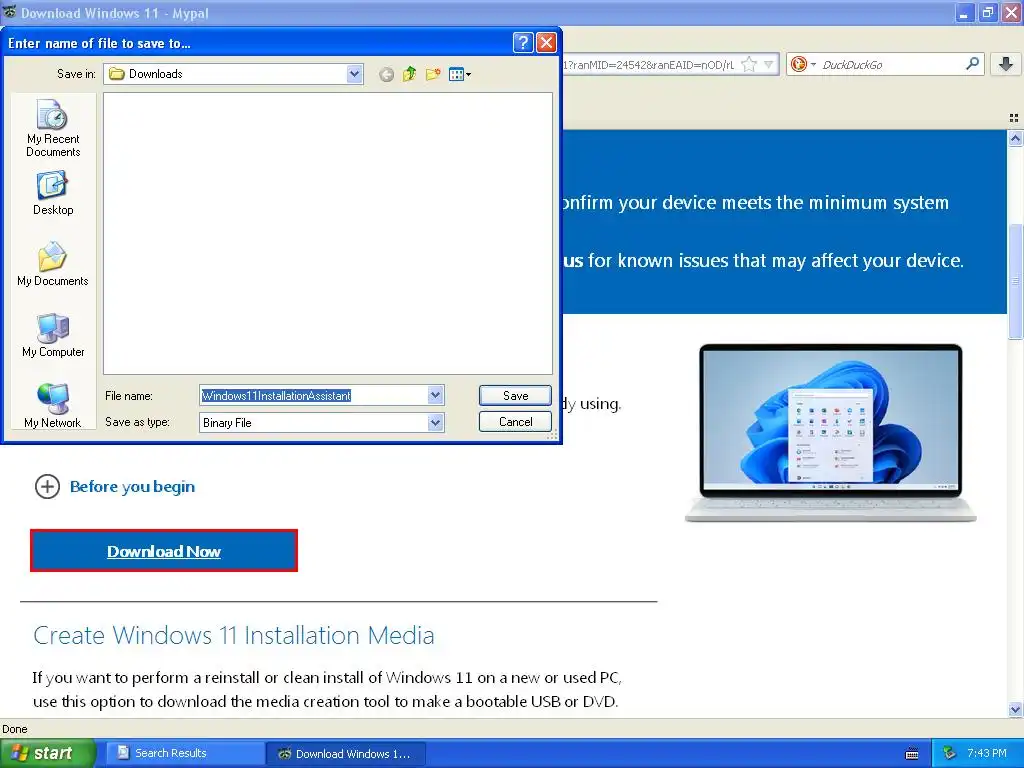Click the grid icon below the toolbar
1024x768 pixels.
coord(1014,118)
